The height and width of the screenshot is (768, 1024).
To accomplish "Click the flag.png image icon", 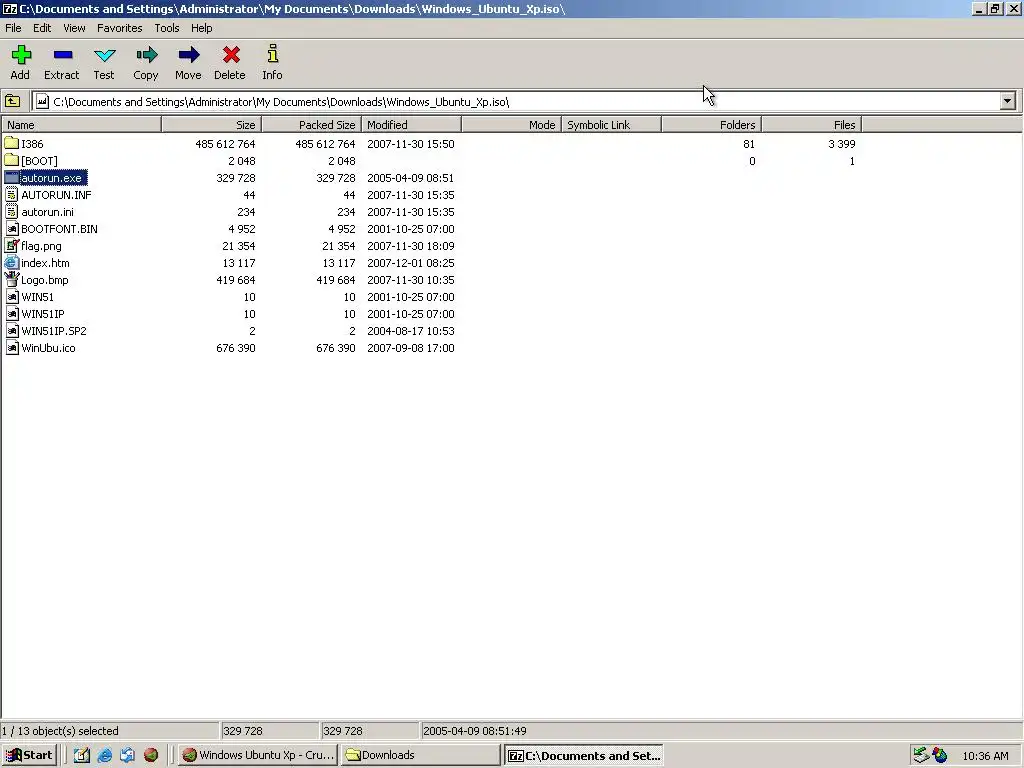I will click(x=11, y=246).
